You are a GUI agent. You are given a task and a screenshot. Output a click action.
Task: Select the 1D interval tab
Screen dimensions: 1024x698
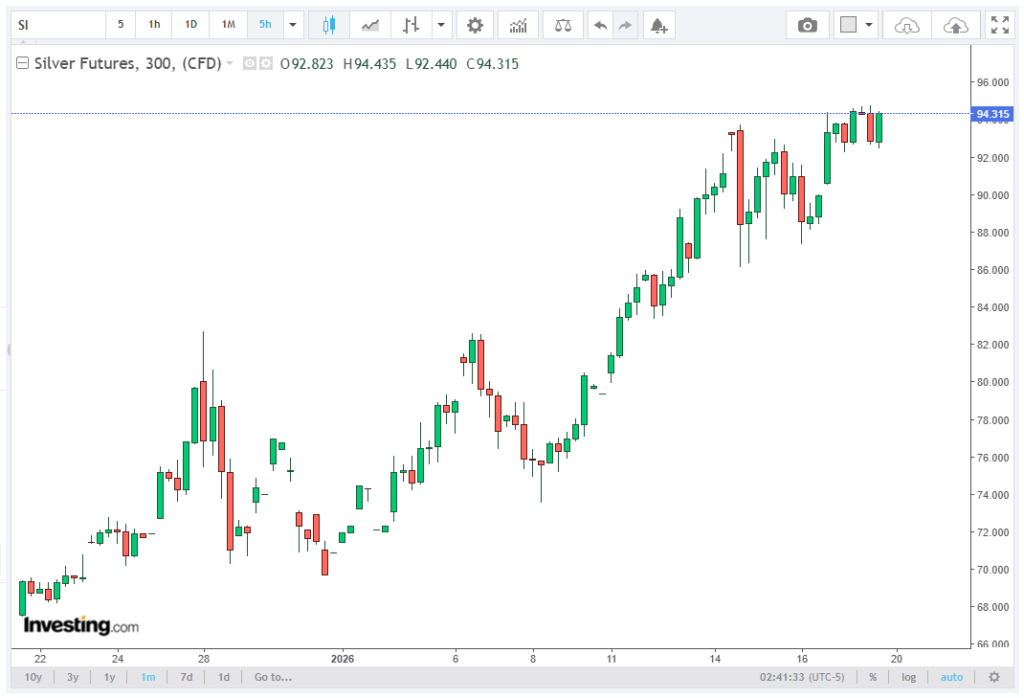pos(190,25)
